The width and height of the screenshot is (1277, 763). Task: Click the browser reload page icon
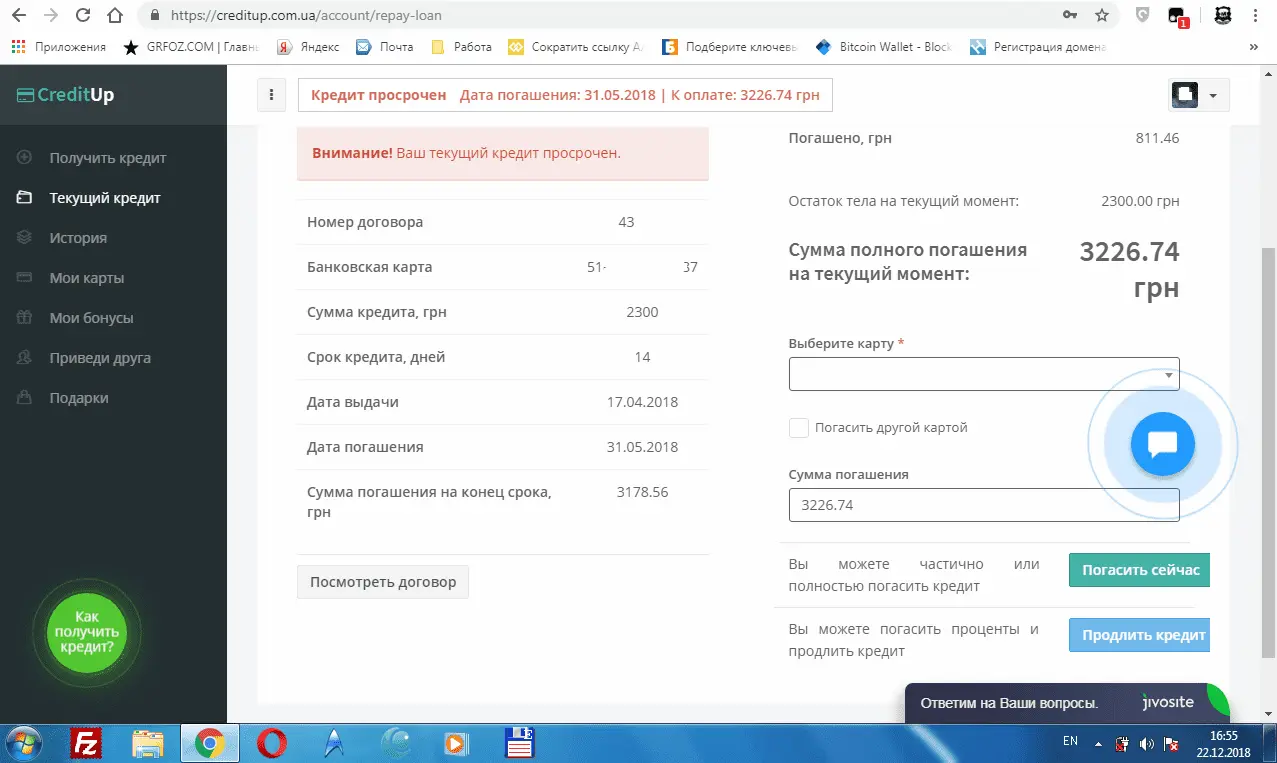click(83, 15)
